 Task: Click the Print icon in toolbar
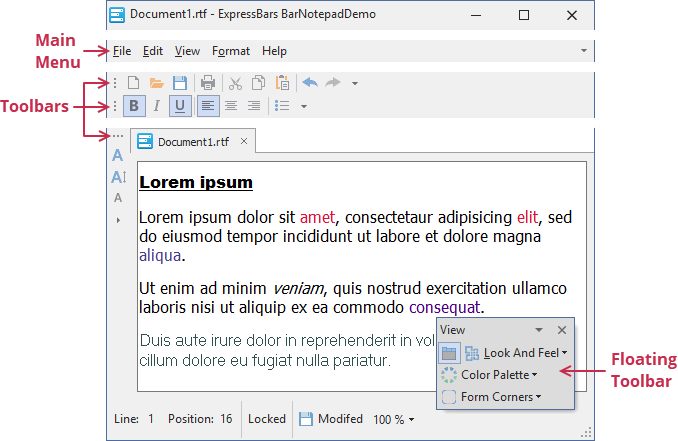208,83
